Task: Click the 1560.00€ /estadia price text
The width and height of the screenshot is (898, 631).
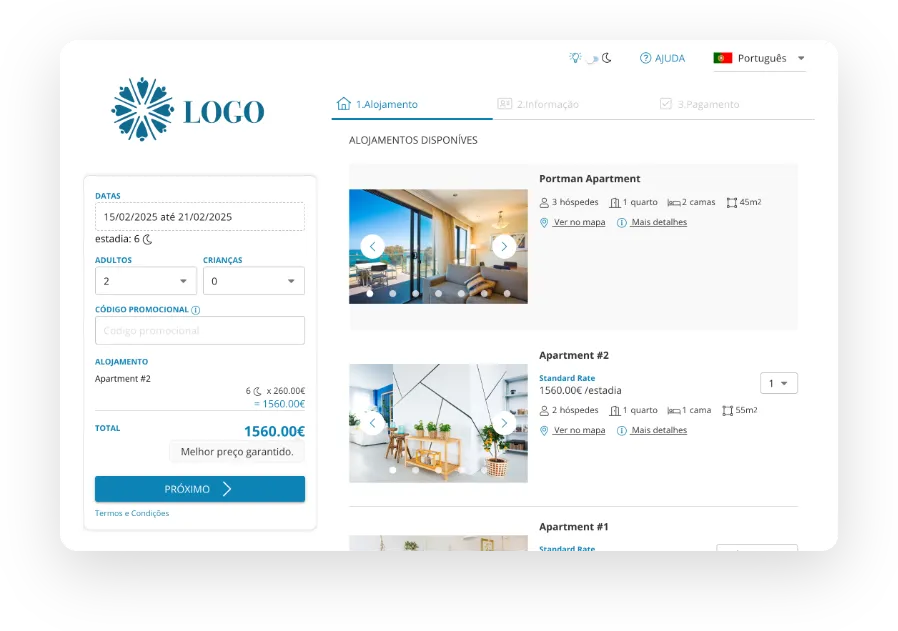Action: [580, 391]
